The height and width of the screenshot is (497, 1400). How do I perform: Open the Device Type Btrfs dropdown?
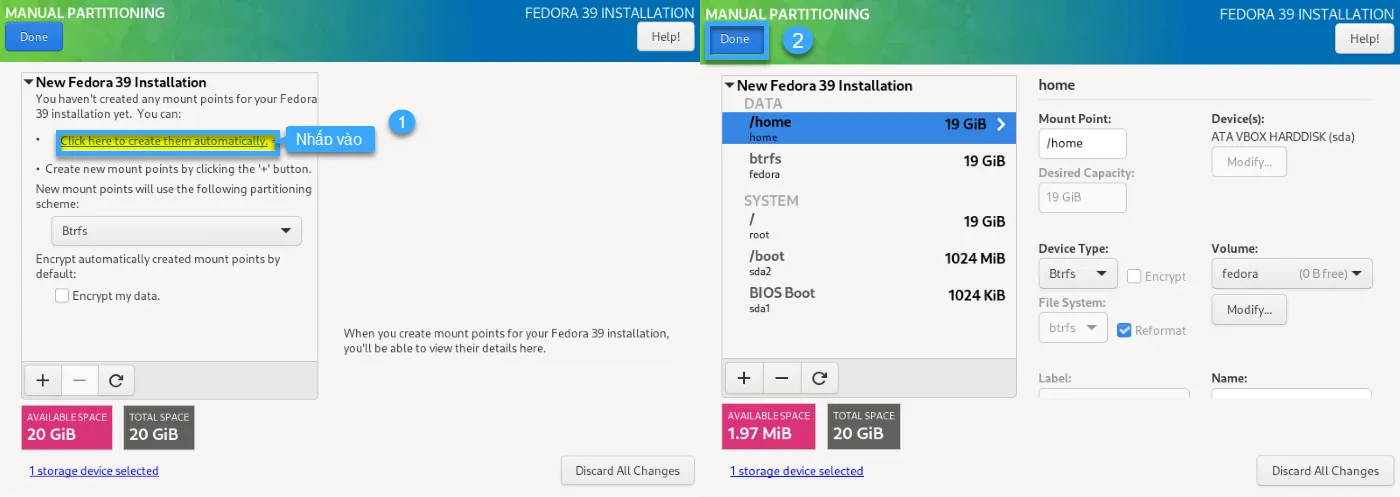click(x=1078, y=273)
